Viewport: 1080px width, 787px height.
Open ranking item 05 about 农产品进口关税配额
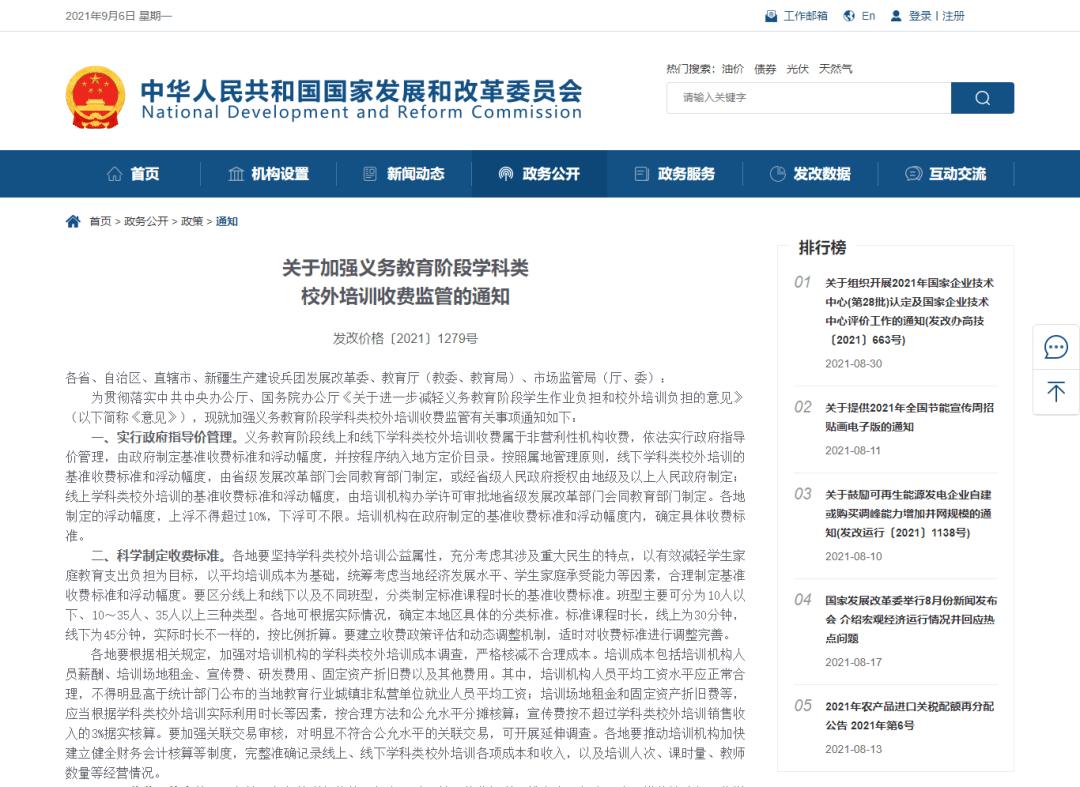(909, 715)
